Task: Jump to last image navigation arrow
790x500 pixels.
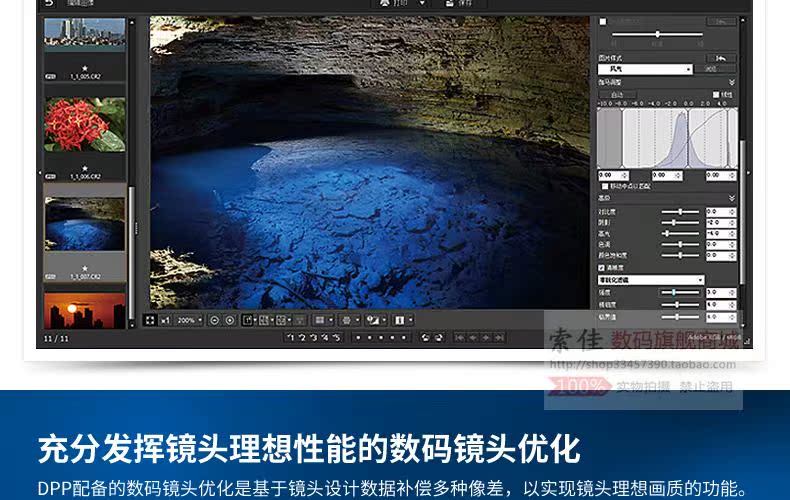Action: (x=499, y=338)
